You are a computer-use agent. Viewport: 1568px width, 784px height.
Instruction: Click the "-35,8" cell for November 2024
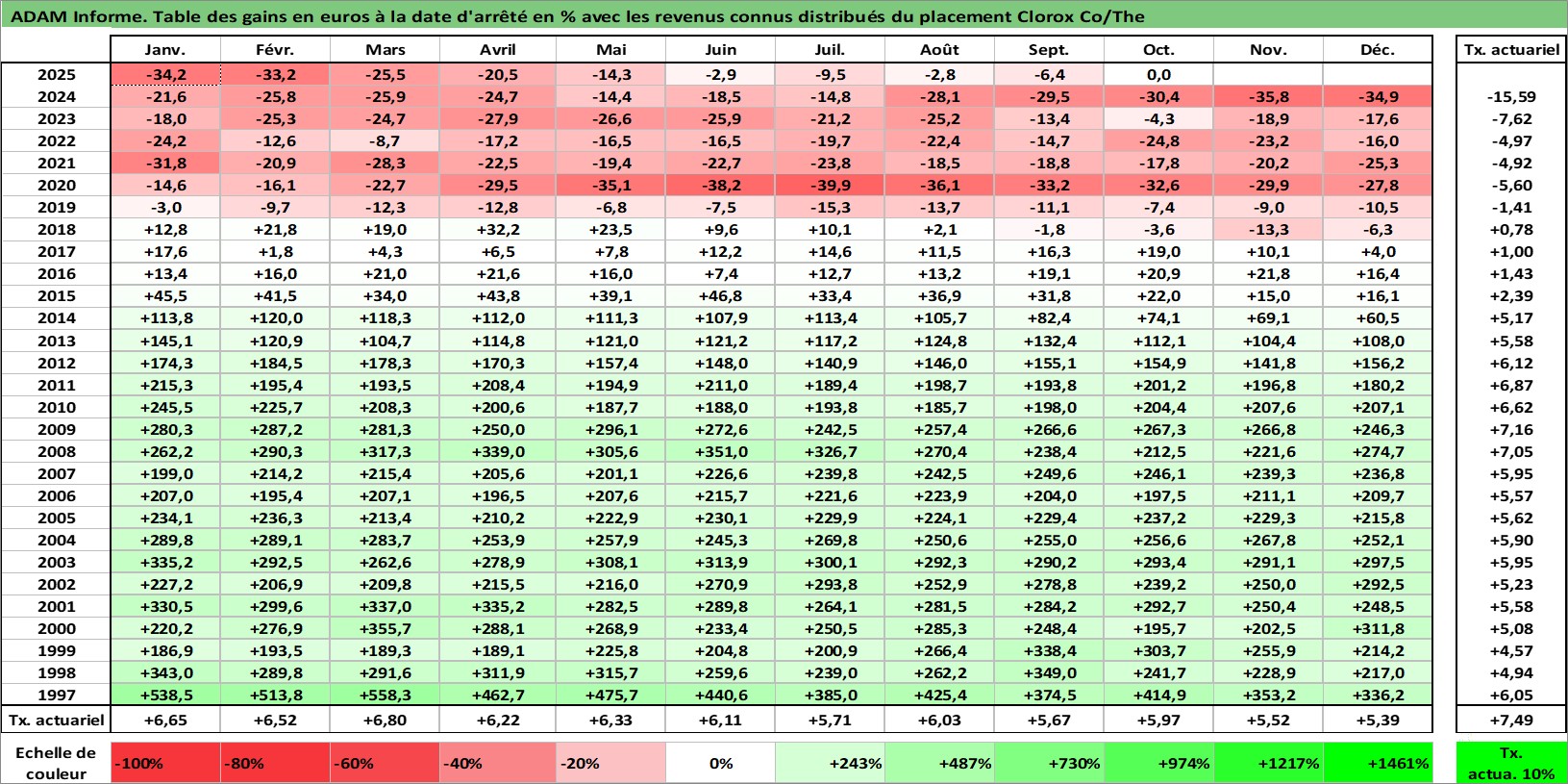1268,97
